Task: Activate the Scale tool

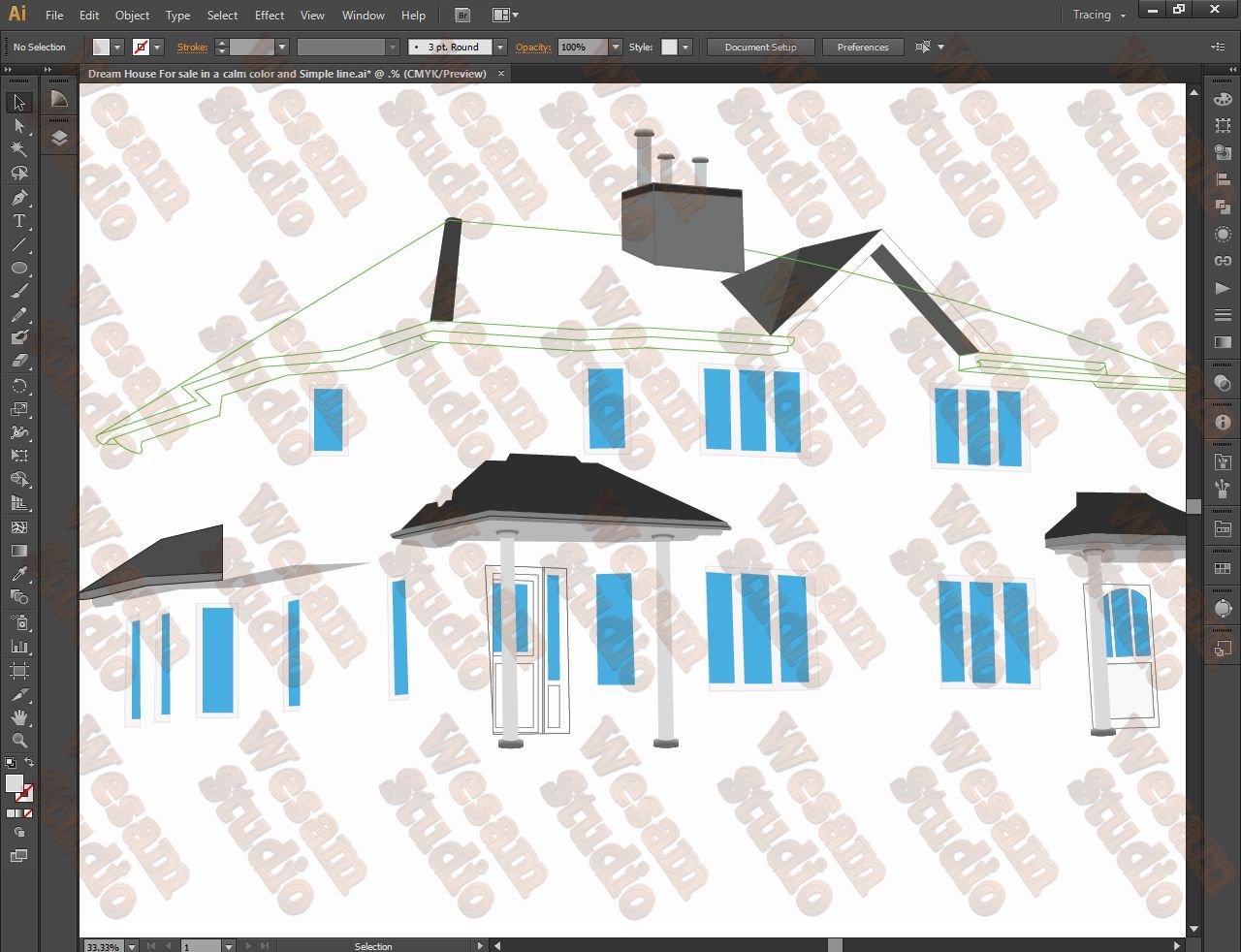Action: tap(19, 409)
